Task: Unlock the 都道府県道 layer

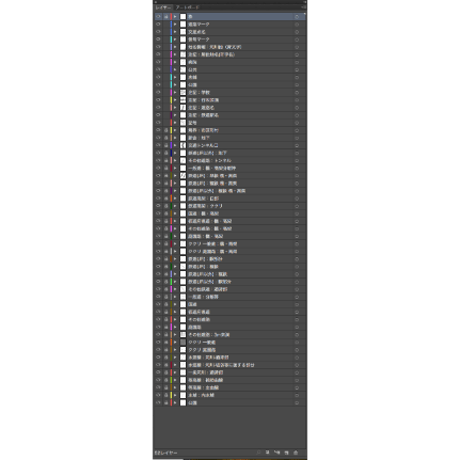Action: (166, 312)
